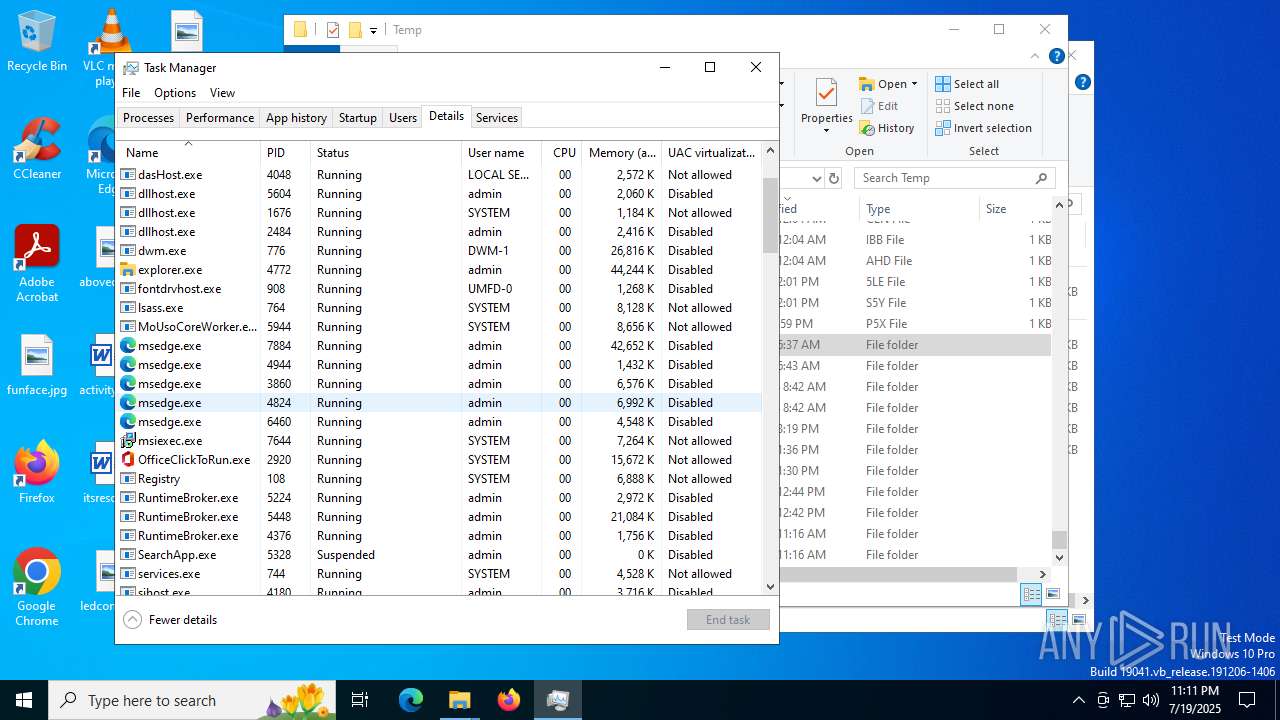Select funface.jpg on the desktop
The height and width of the screenshot is (720, 1280).
pos(37,366)
